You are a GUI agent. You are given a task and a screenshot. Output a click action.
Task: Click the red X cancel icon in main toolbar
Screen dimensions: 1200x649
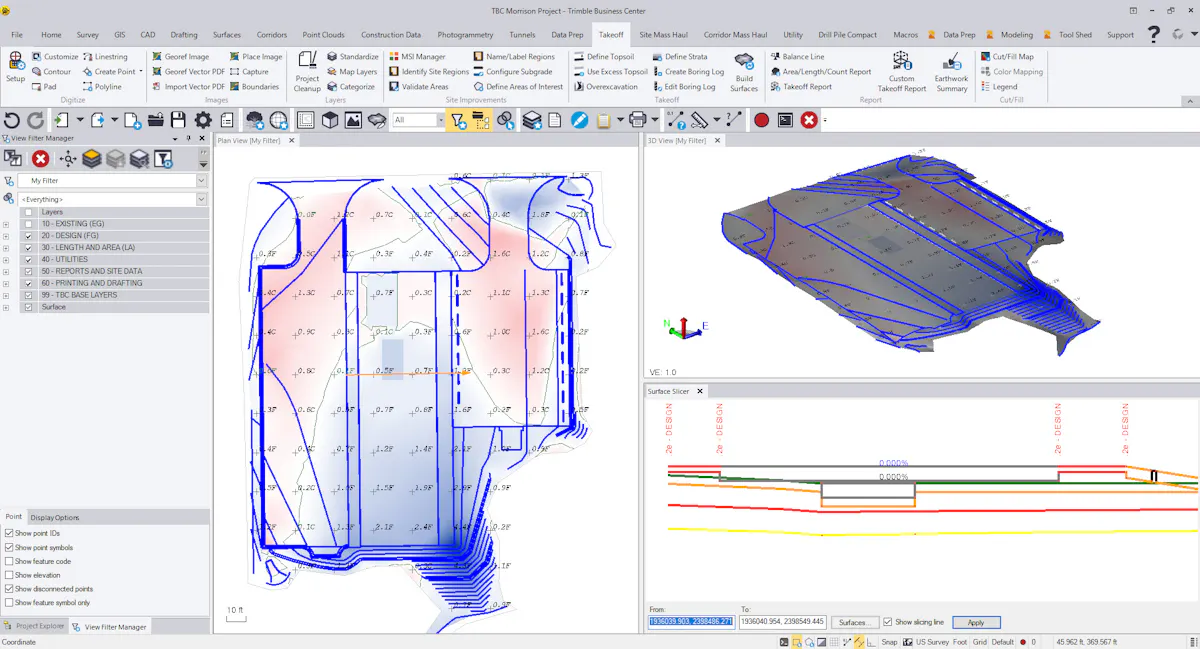809,120
